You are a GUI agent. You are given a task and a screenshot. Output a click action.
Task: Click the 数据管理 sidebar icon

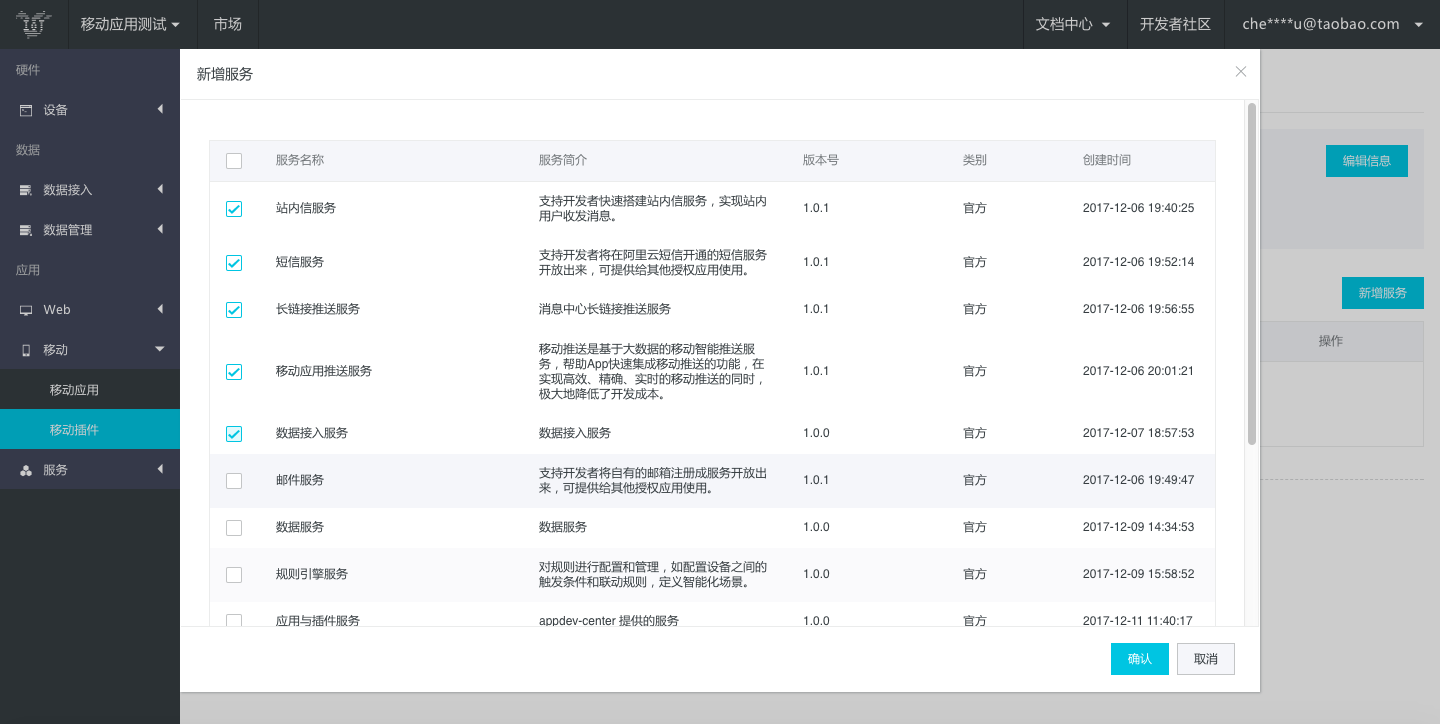(26, 230)
